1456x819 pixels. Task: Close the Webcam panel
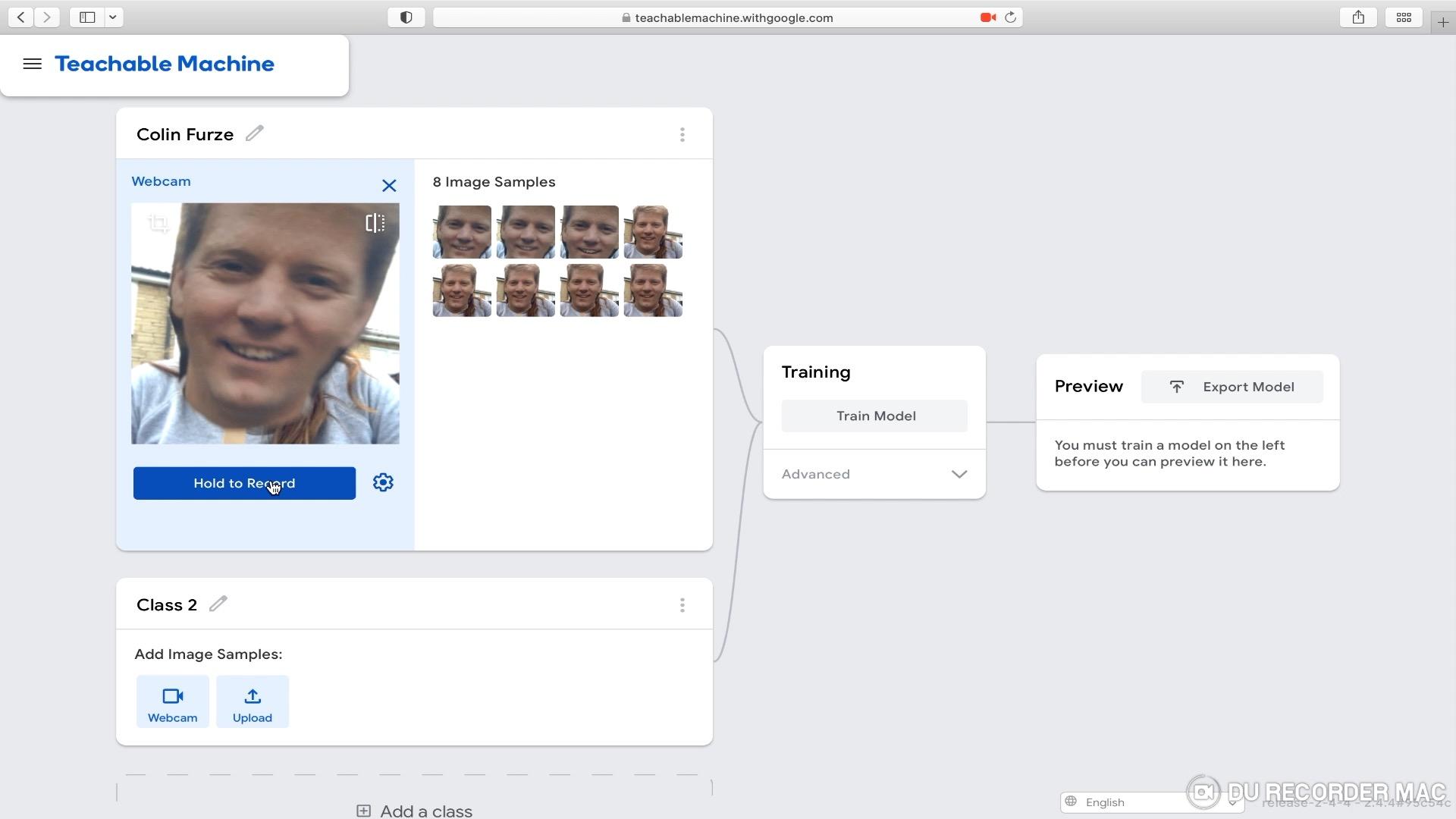tap(389, 186)
